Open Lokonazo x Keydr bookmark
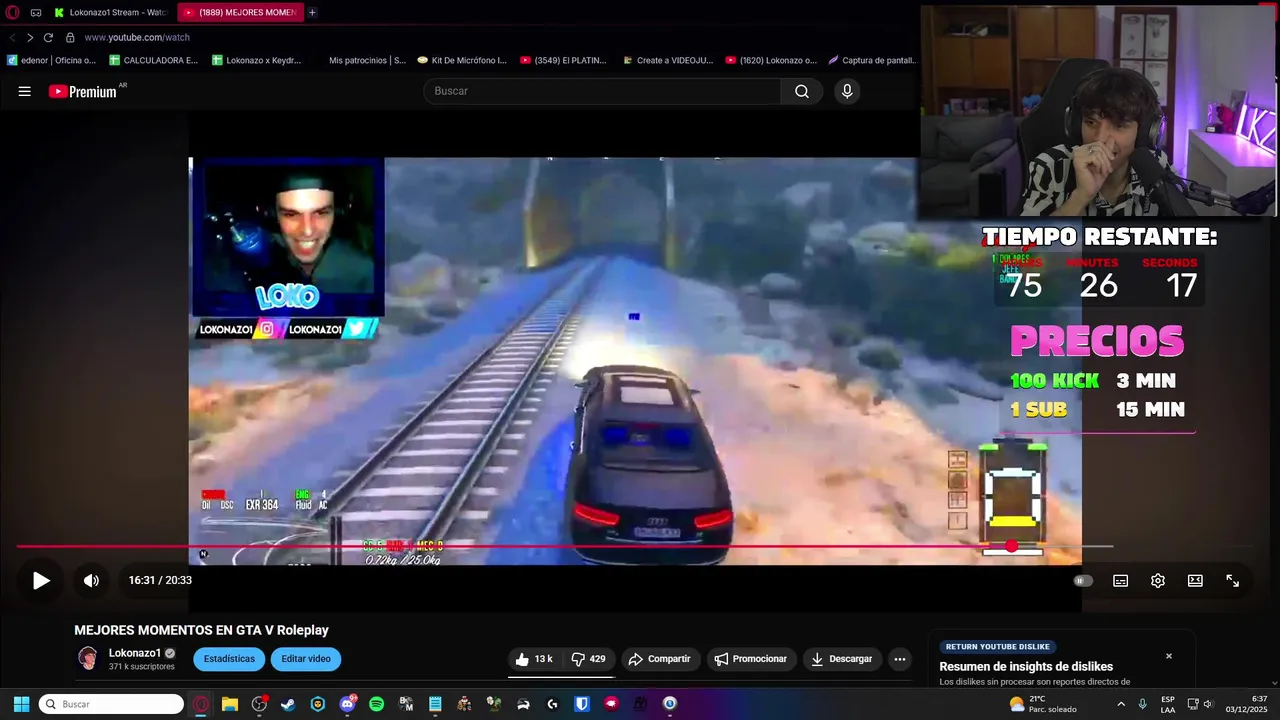 click(x=257, y=60)
